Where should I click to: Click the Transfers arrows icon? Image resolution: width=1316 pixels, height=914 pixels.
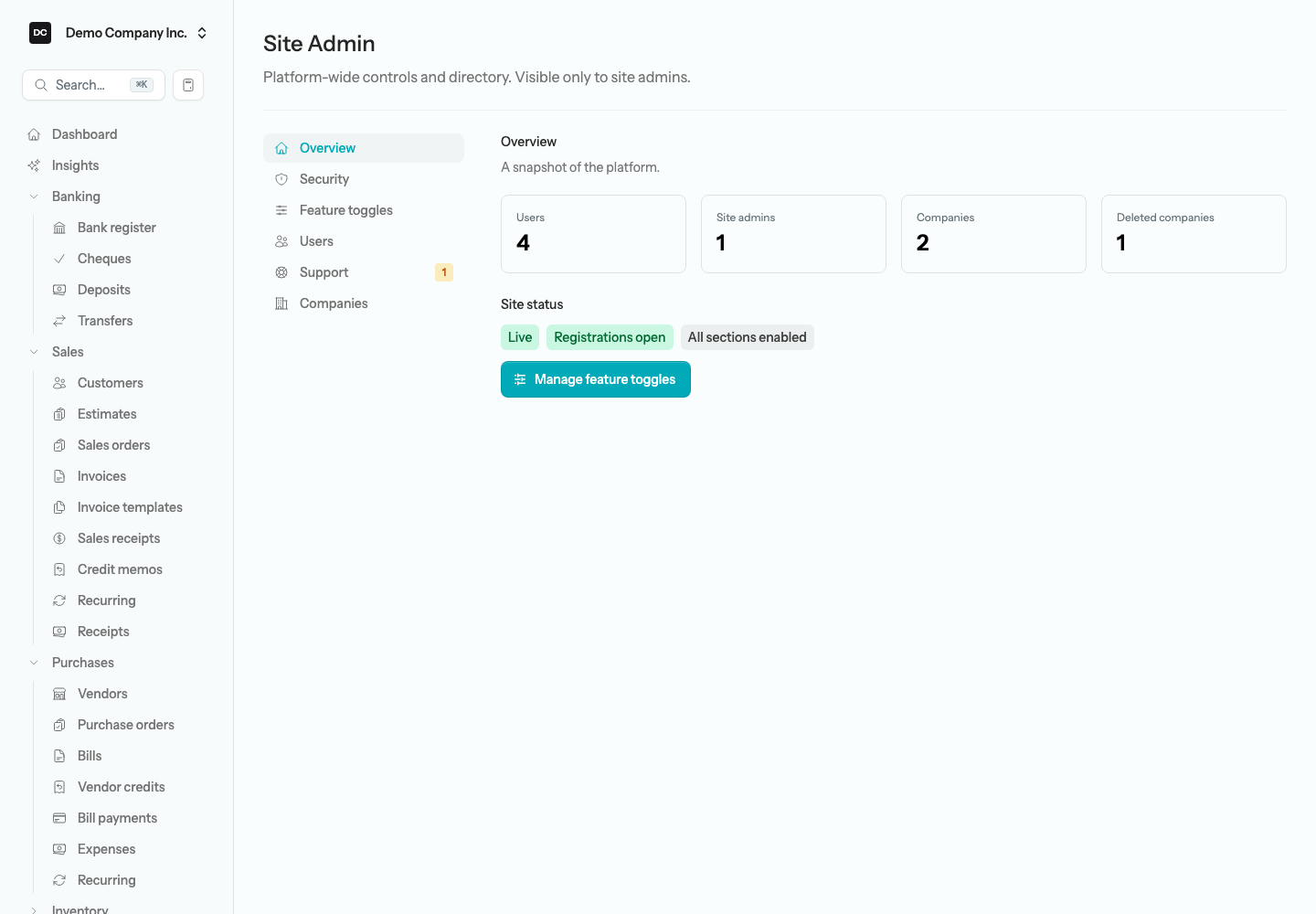click(59, 321)
